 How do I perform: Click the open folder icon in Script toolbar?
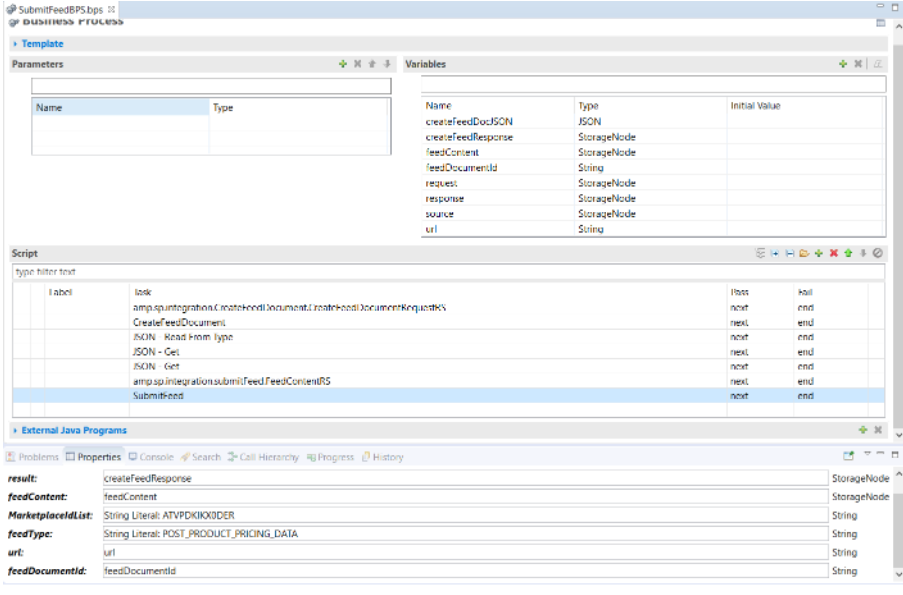(805, 253)
